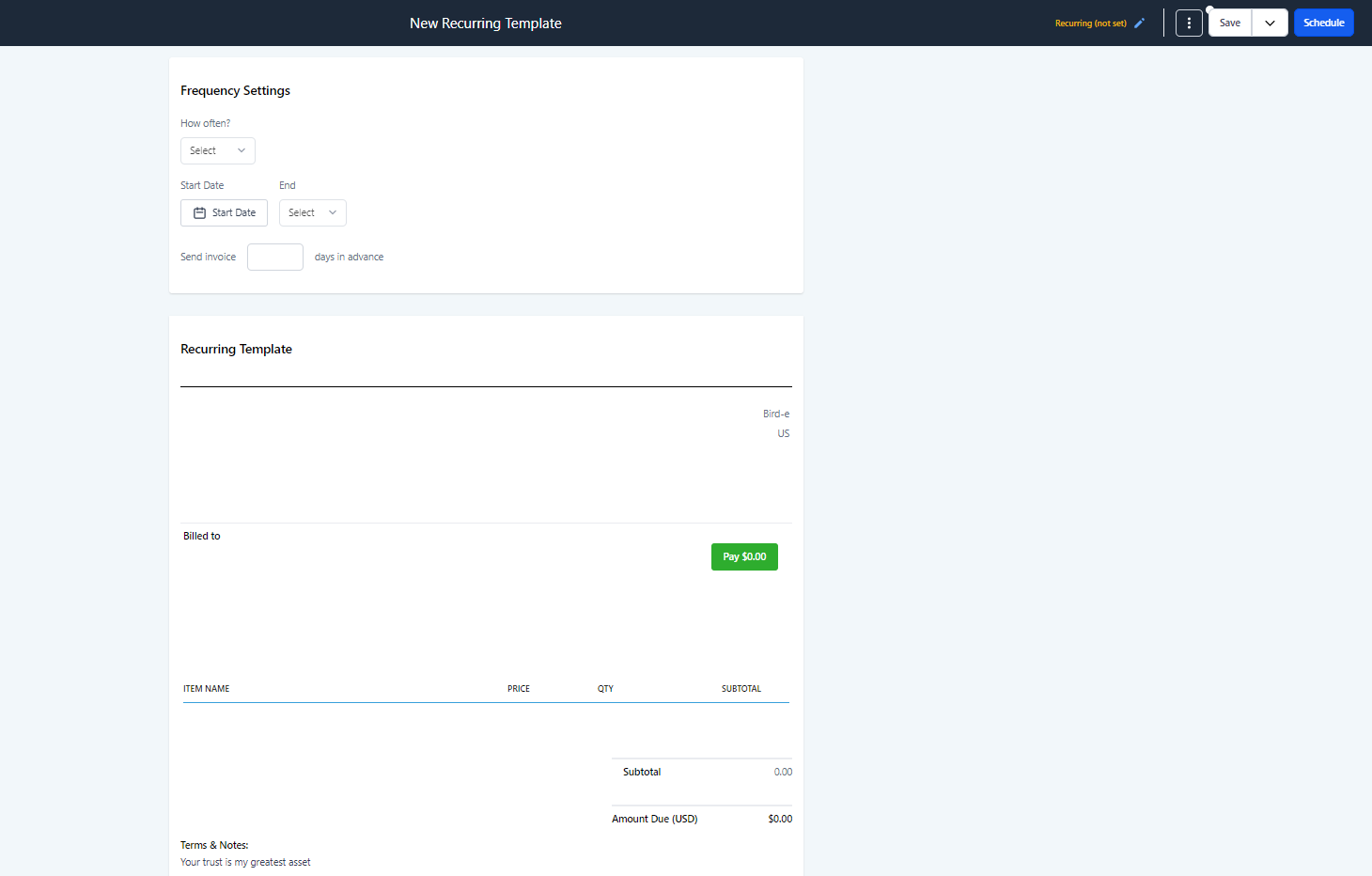Click the pencil icon beside Recurring (not set)
The height and width of the screenshot is (876, 1372).
point(1139,23)
